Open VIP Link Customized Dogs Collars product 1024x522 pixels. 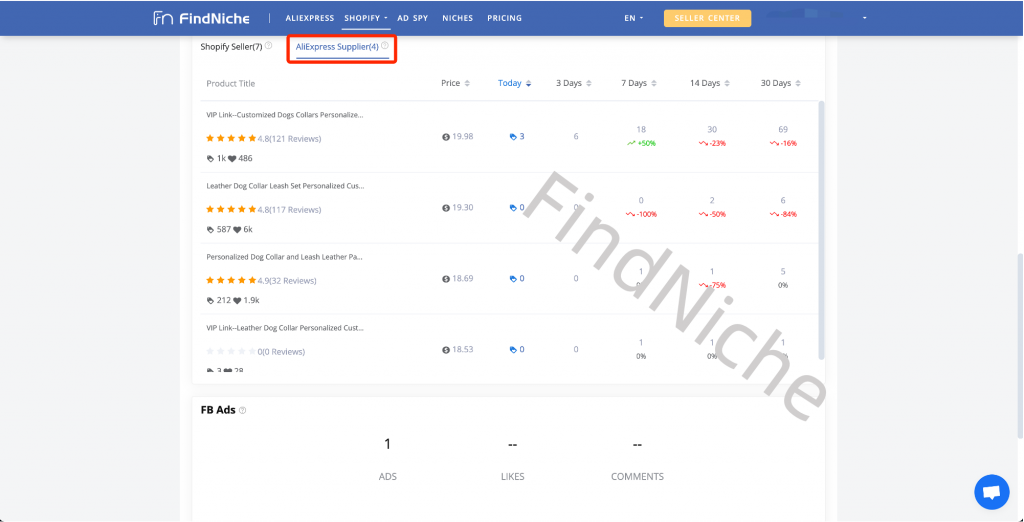pos(285,115)
